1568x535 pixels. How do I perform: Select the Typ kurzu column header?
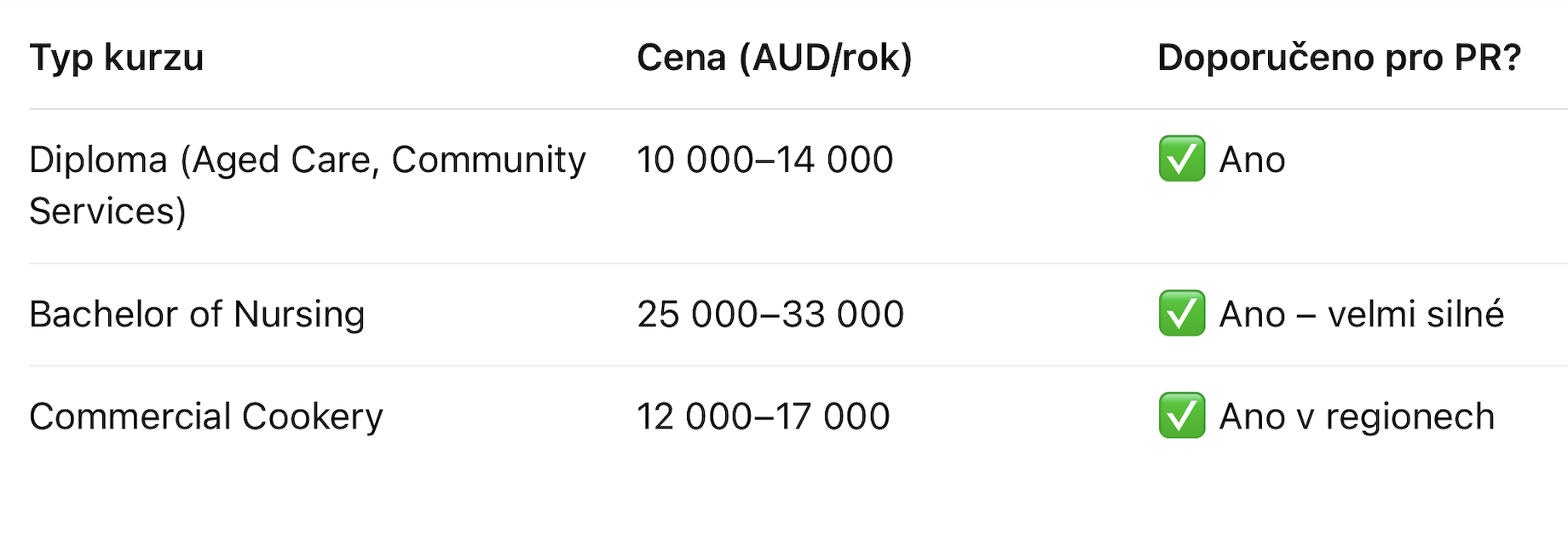117,58
